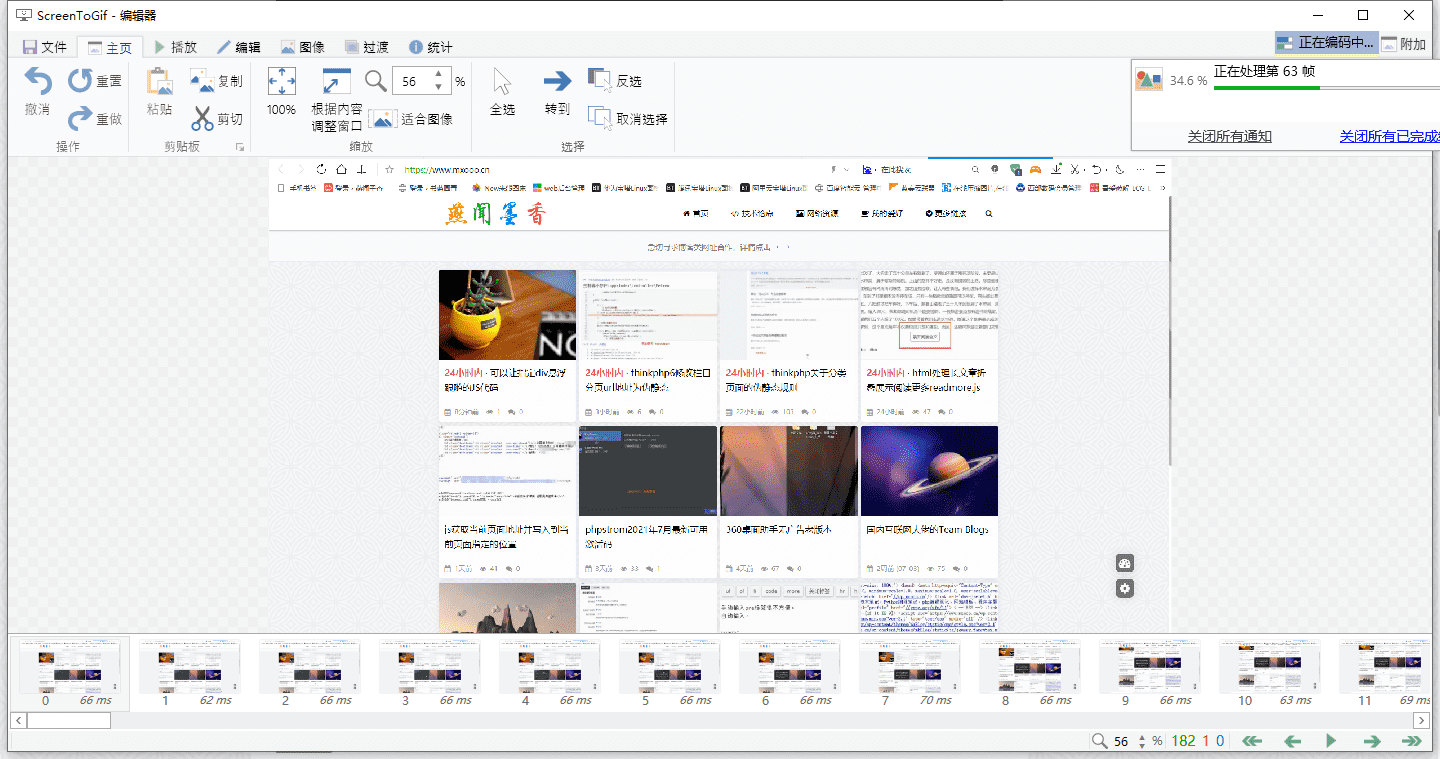Click the Copy (复制) icon

click(x=202, y=81)
